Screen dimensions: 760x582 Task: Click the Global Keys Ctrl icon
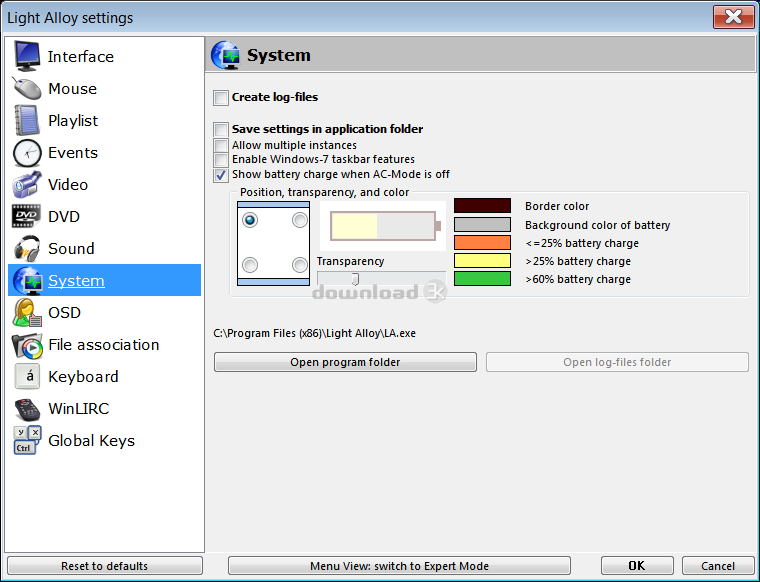27,440
